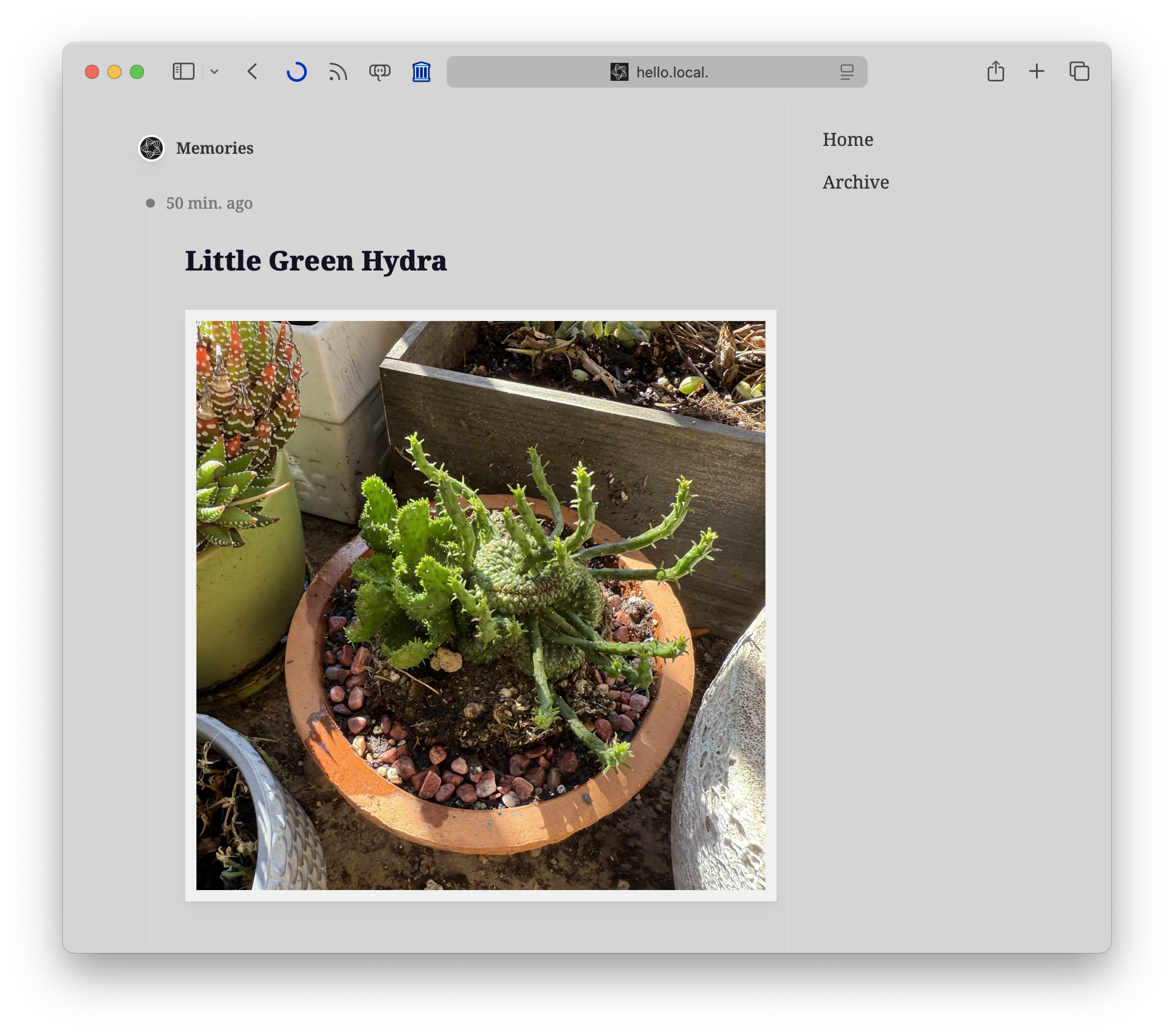Open the blue archive building extension
Screen dimensions: 1174x1036
tap(421, 72)
